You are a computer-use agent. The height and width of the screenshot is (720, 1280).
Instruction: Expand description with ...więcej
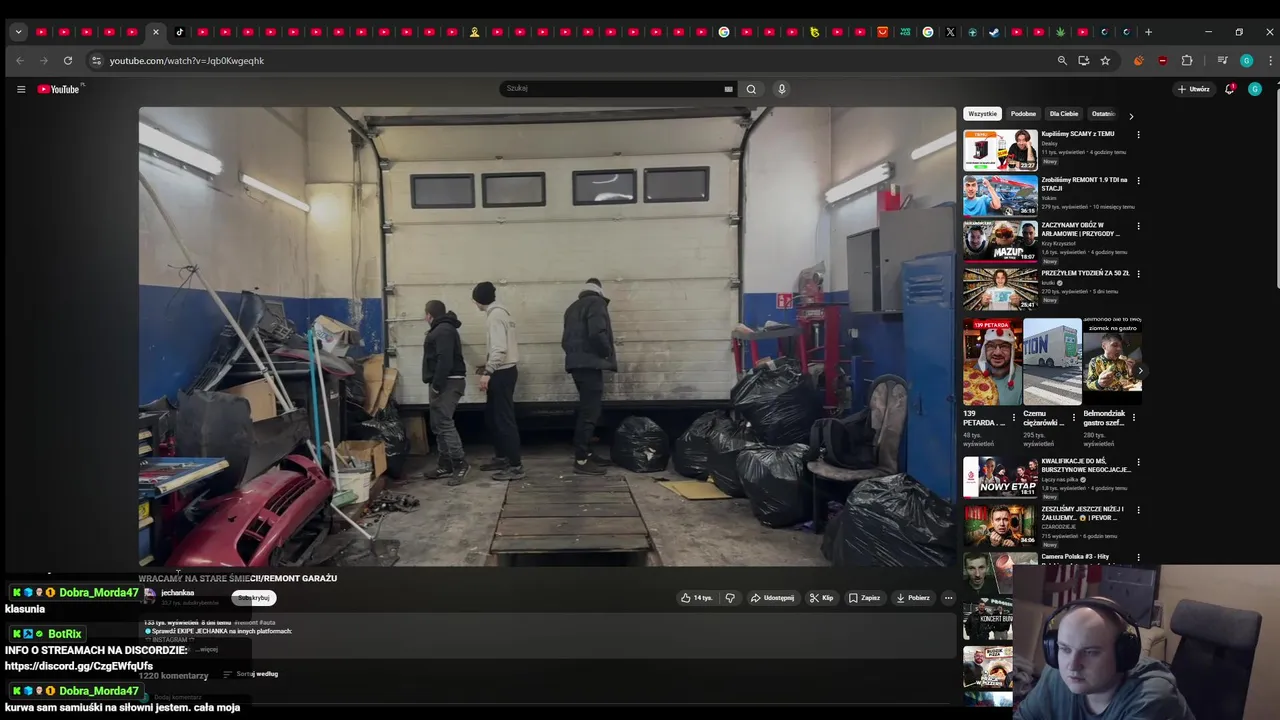tap(206, 649)
